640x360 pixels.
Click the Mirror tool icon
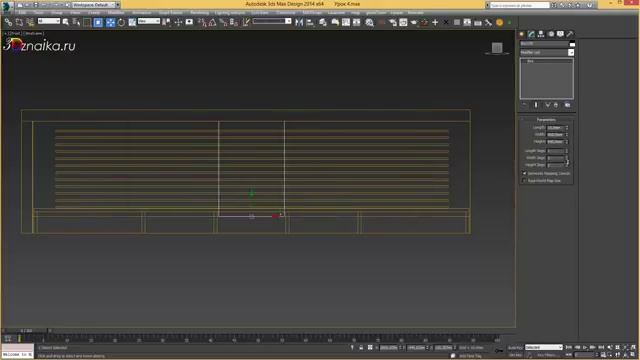(x=299, y=22)
